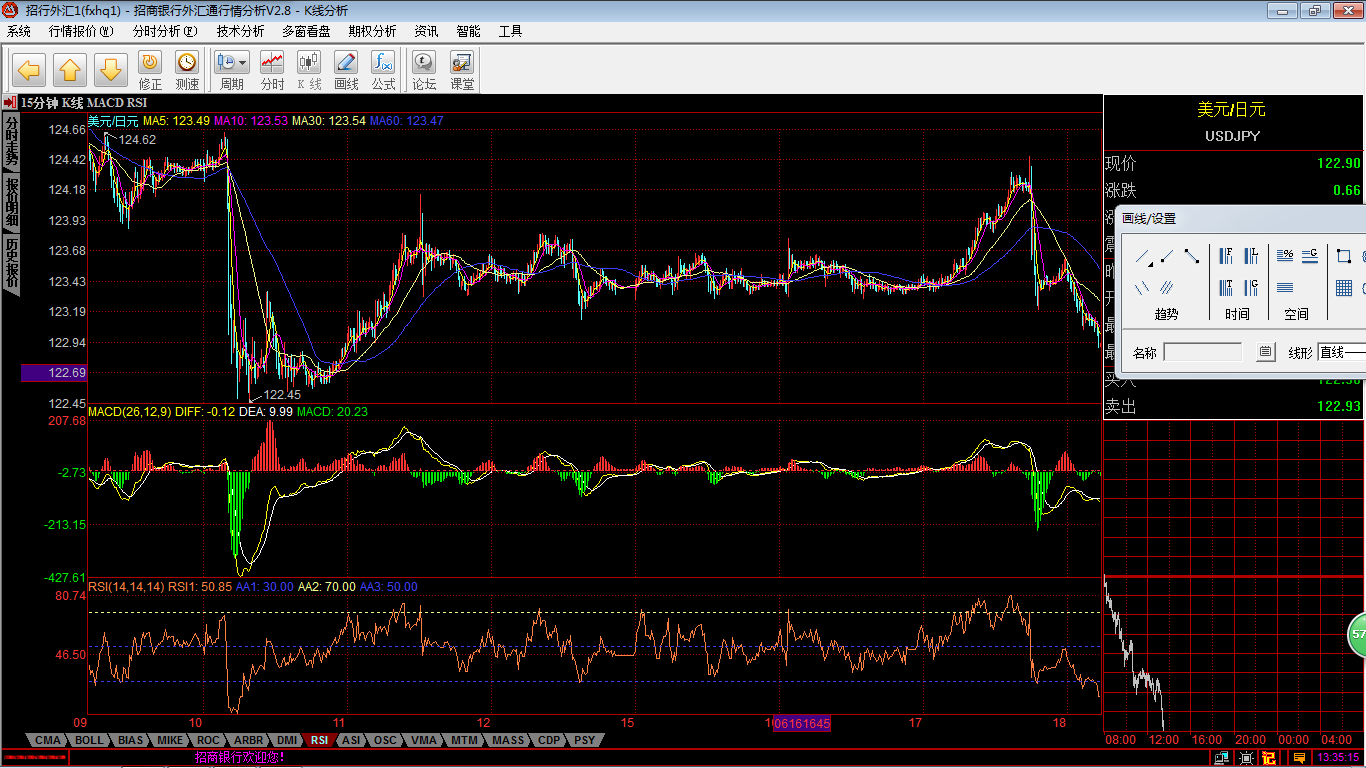Open the 线形 line style dropdown
1366x768 pixels.
[1341, 352]
